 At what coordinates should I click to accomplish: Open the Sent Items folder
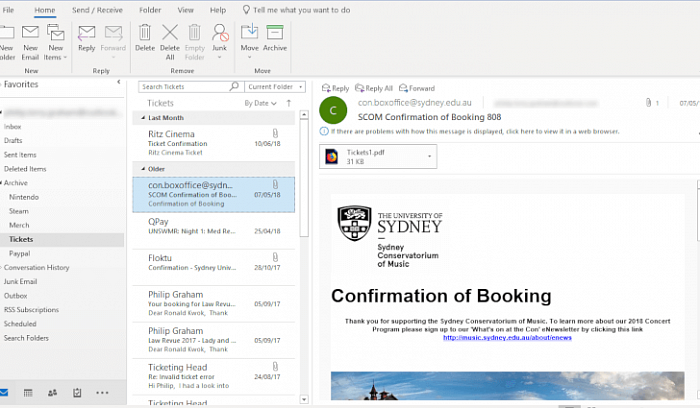point(20,155)
